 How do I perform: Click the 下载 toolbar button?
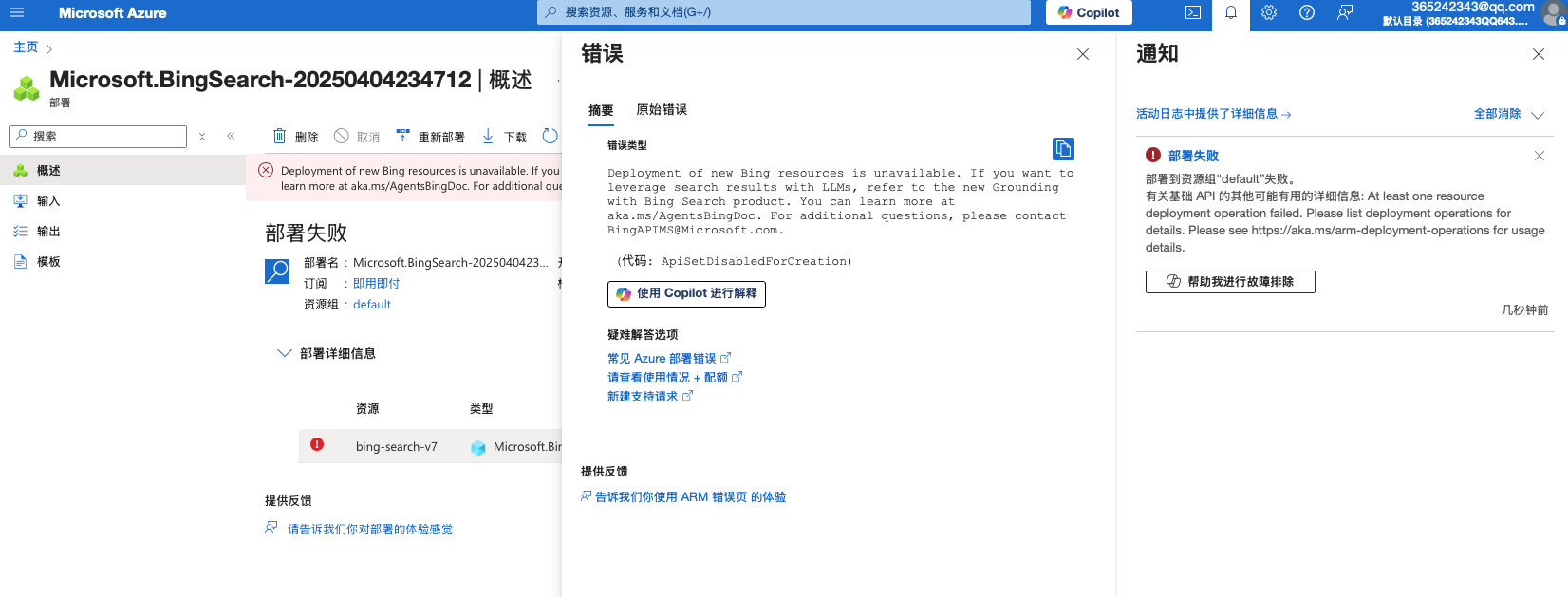504,137
